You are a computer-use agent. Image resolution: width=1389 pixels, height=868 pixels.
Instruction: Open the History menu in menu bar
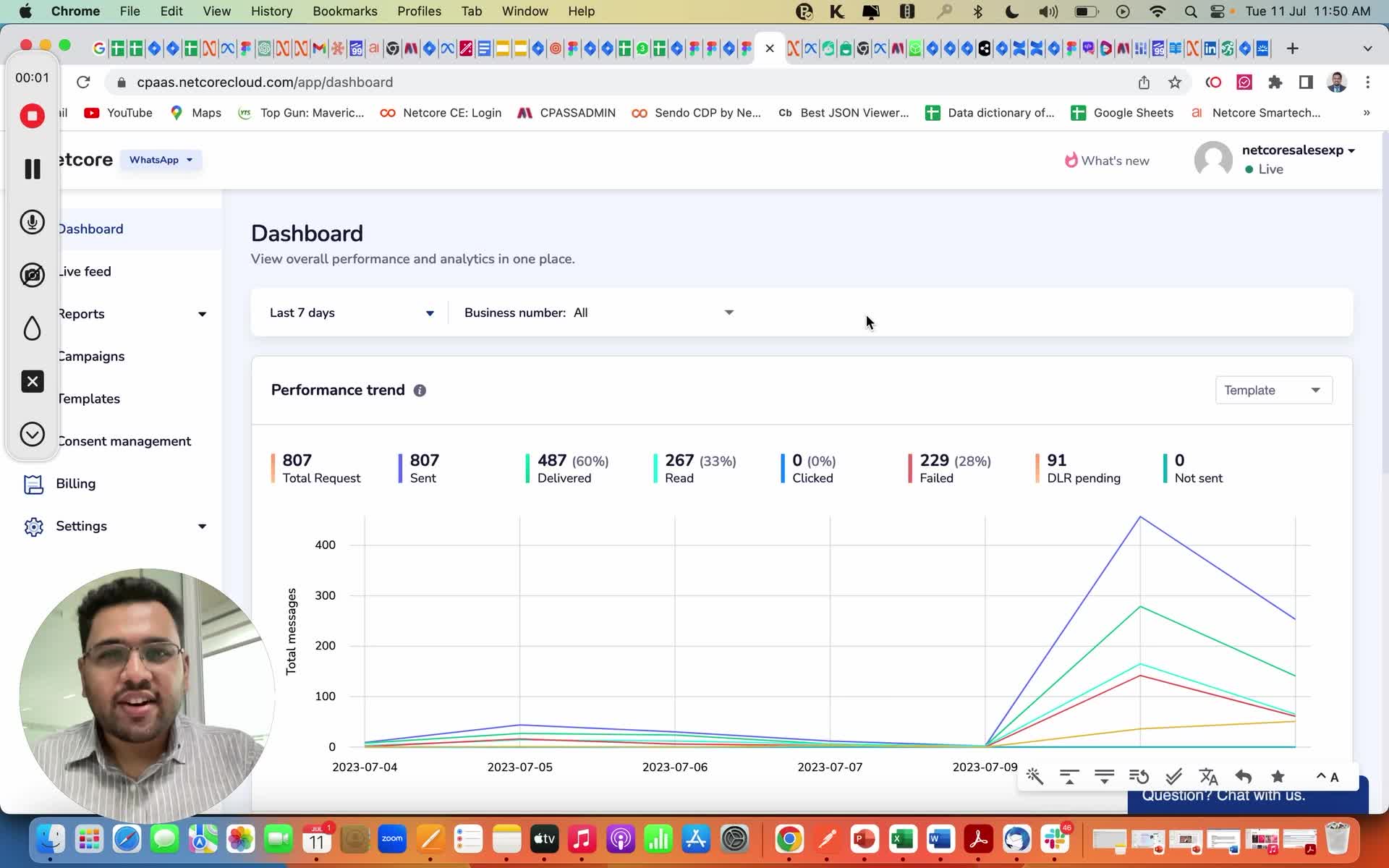point(271,11)
